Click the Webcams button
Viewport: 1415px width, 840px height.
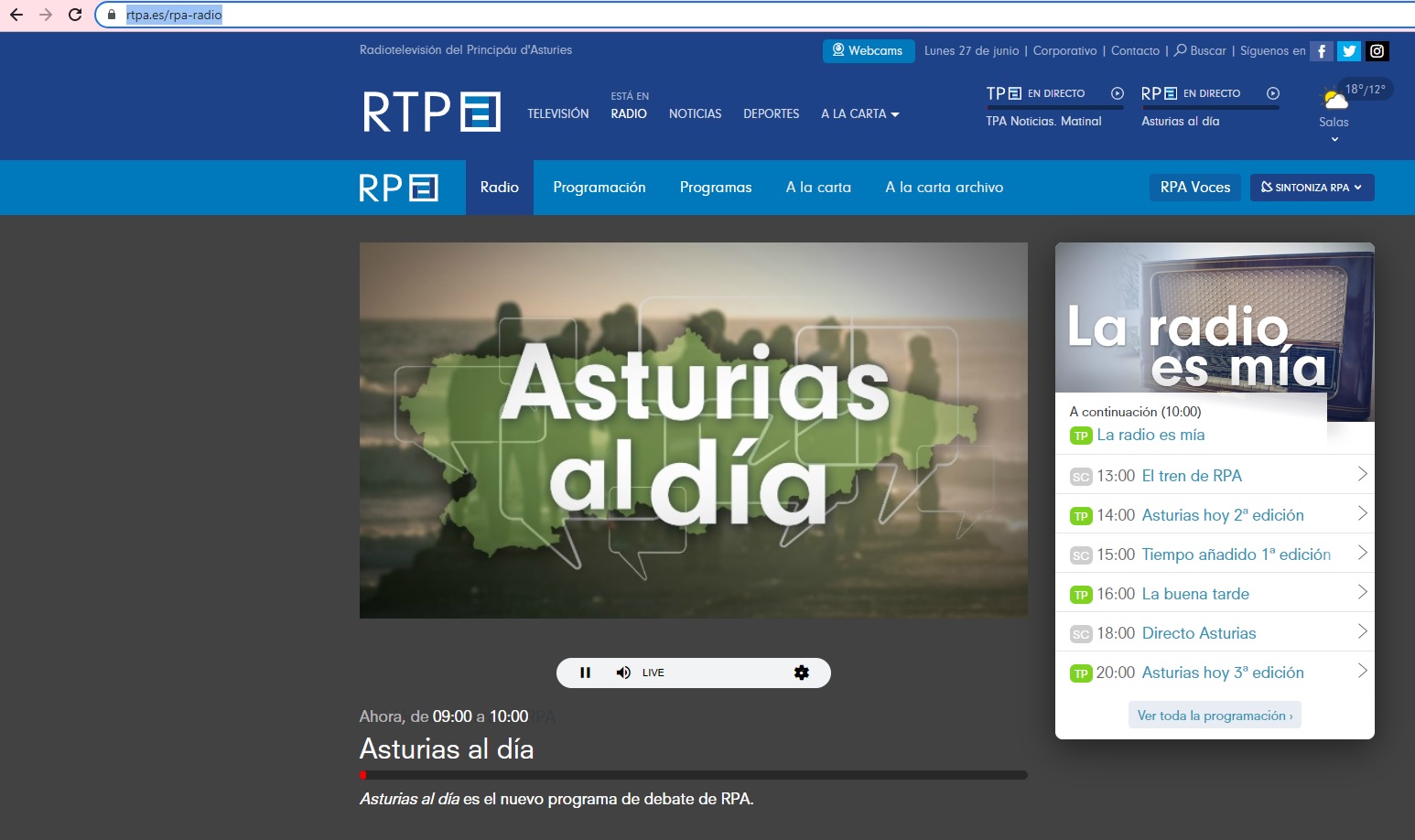[x=868, y=51]
